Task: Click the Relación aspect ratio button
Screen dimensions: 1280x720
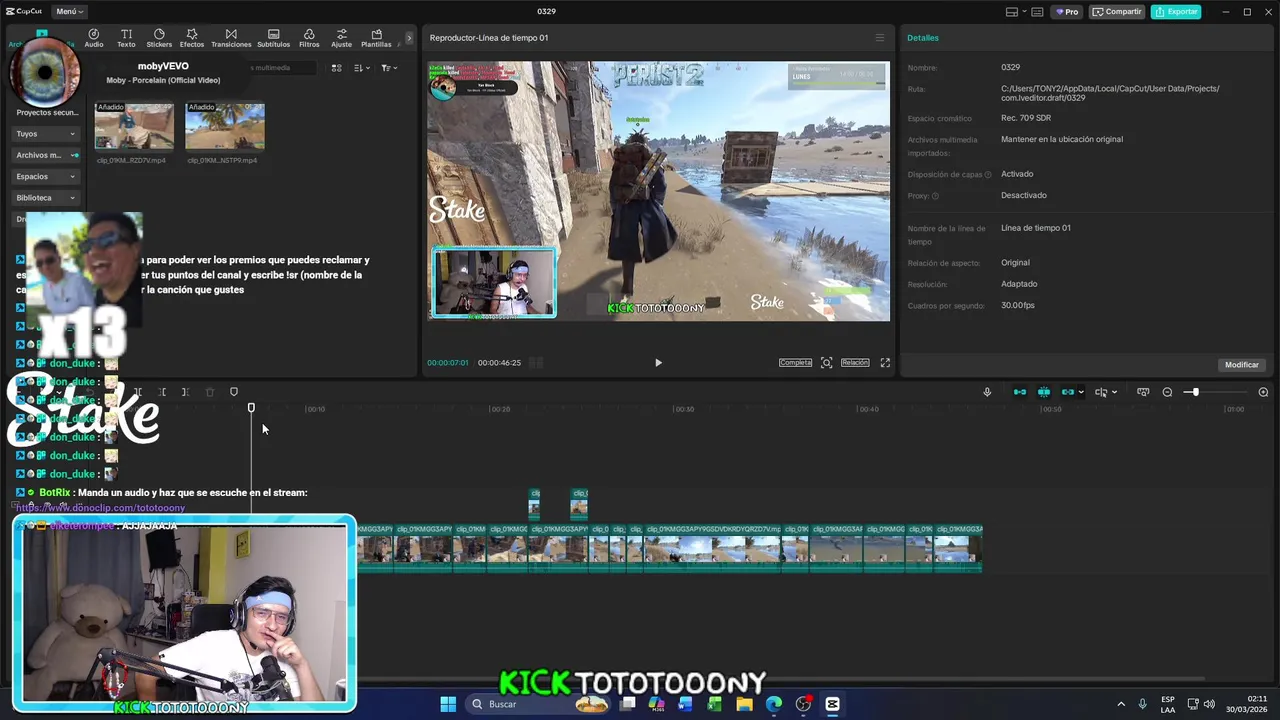Action: (x=855, y=363)
